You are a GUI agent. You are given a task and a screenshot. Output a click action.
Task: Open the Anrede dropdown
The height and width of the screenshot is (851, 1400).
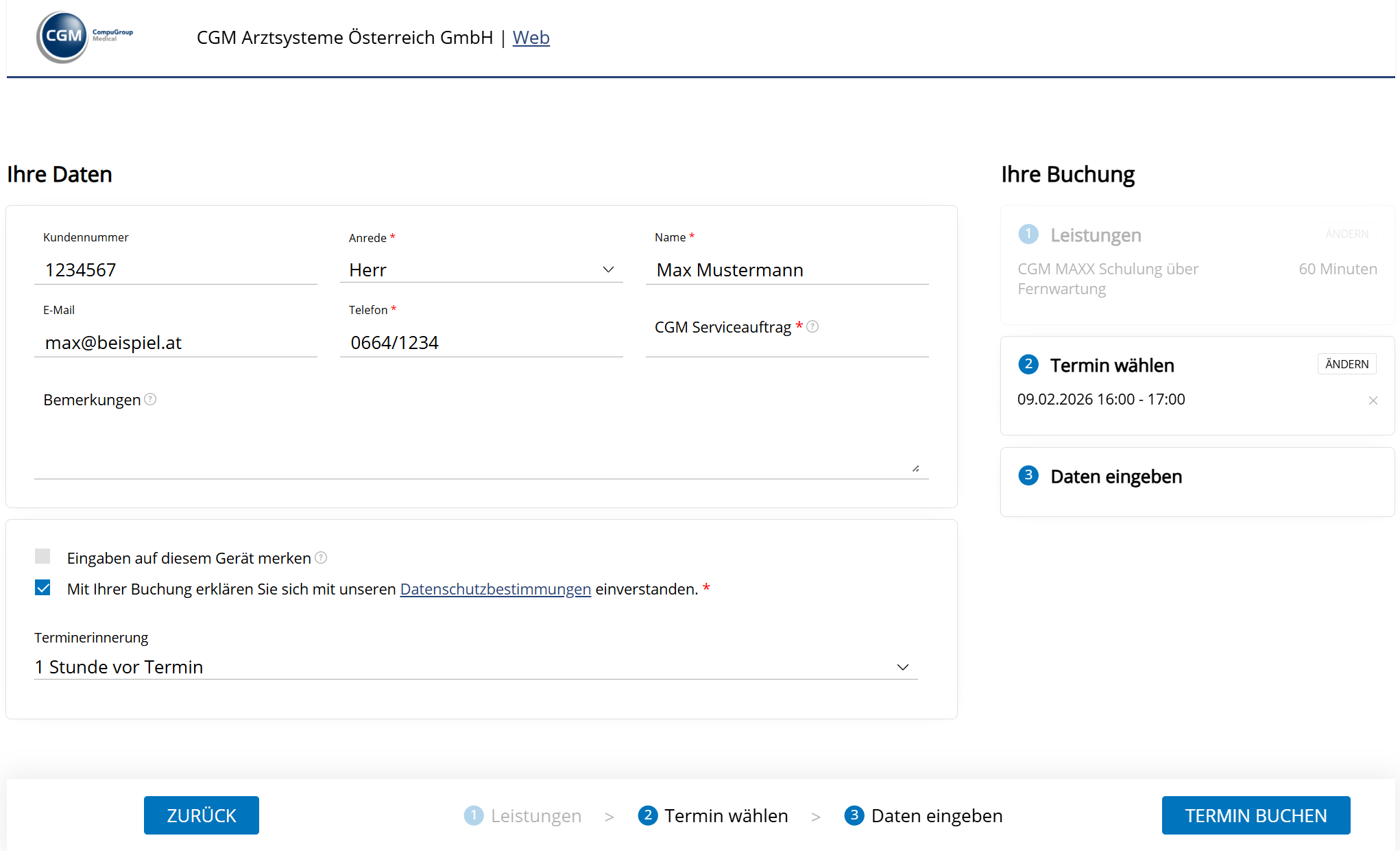coord(481,269)
